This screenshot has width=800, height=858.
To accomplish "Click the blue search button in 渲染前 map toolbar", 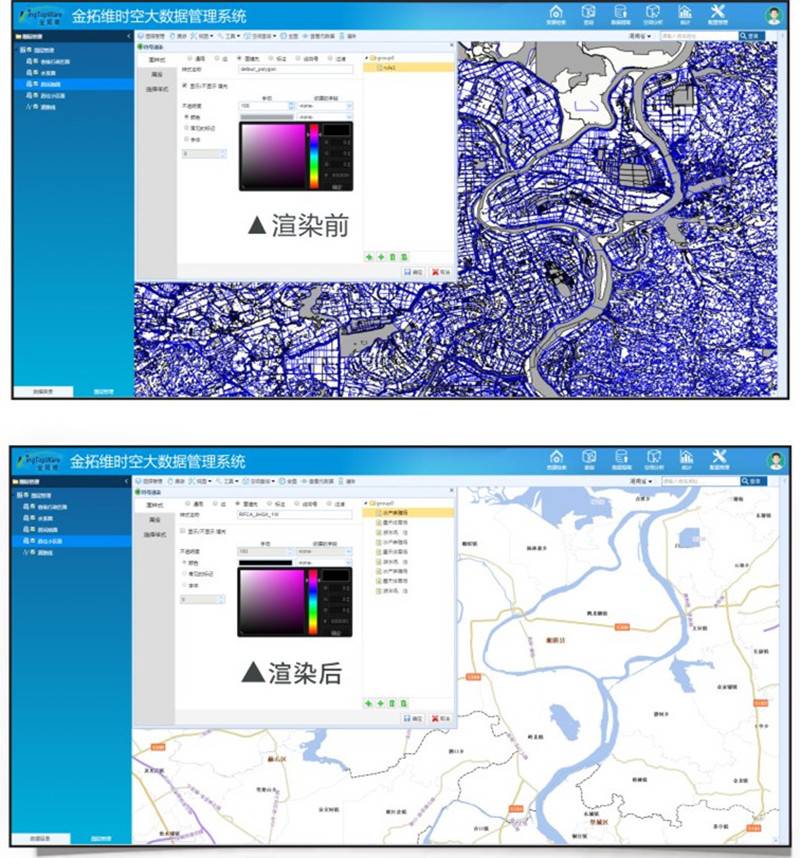I will 753,35.
